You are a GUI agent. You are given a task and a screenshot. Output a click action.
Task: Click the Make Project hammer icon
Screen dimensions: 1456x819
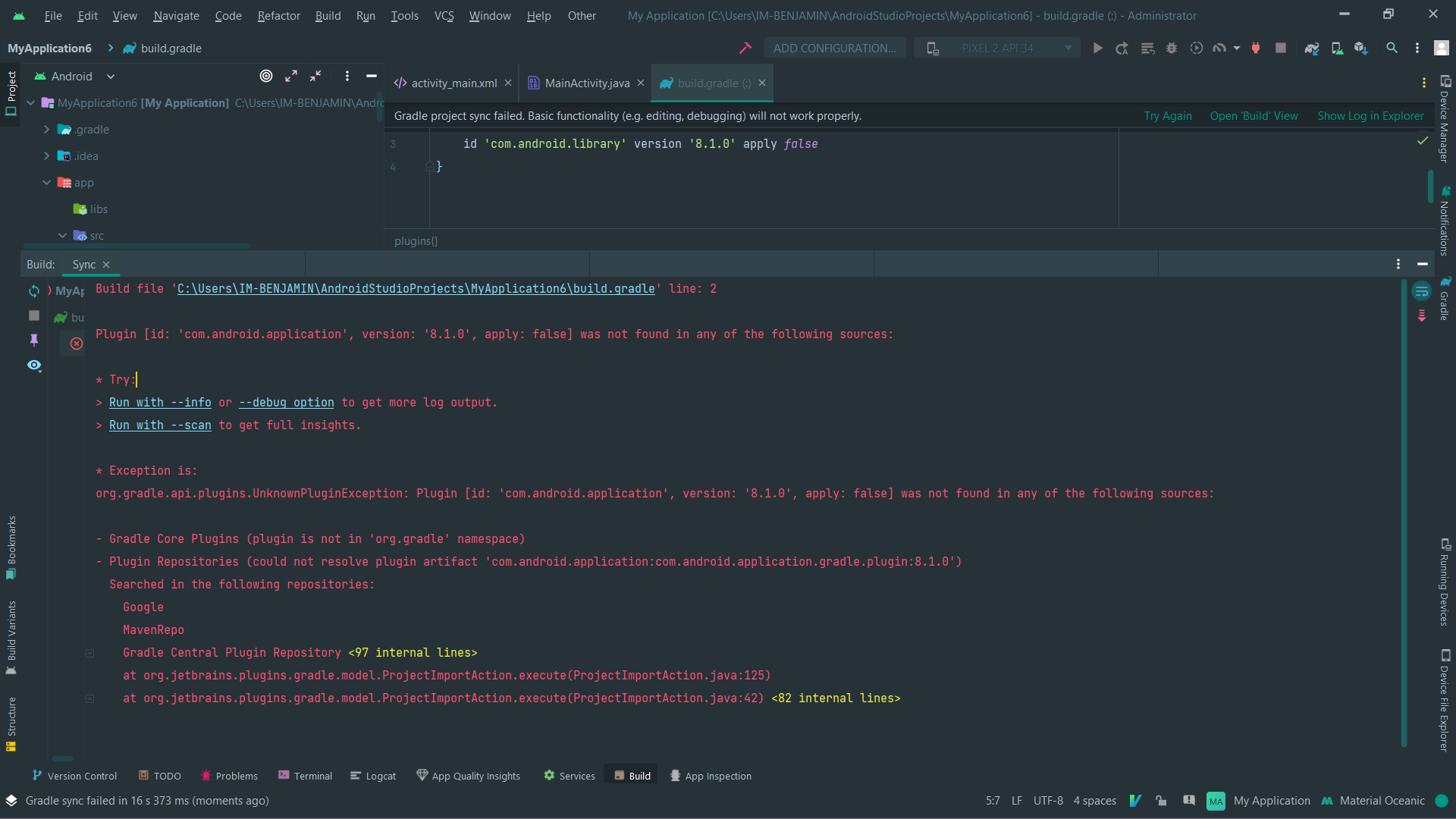coord(745,48)
